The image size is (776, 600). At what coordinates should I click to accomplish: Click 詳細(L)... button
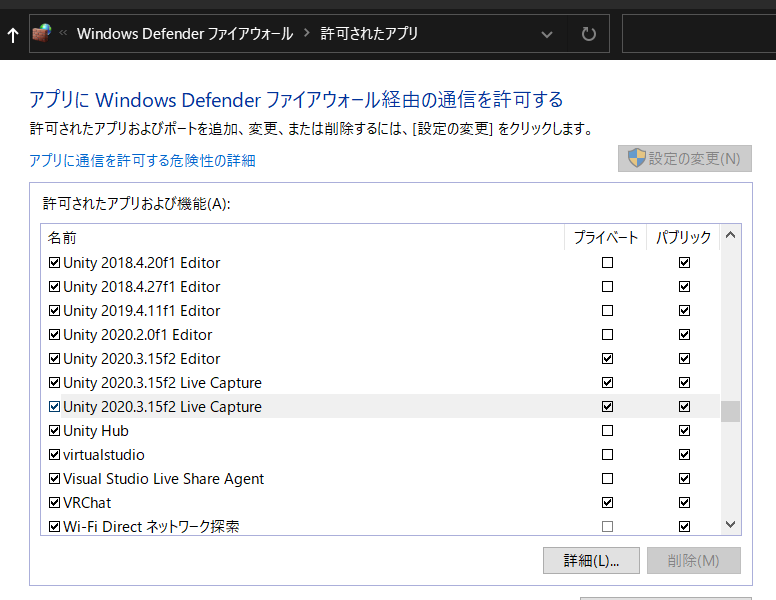[x=591, y=560]
